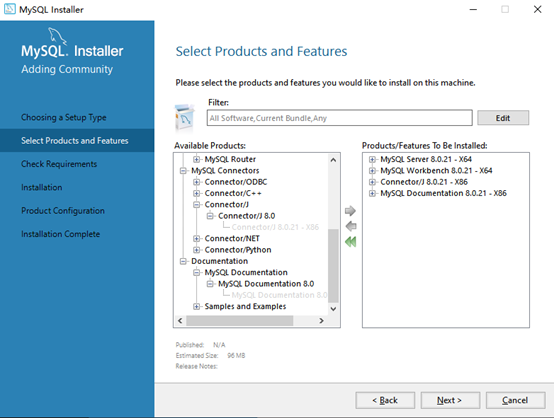Collapse the Connector/J node
The height and width of the screenshot is (418, 554).
click(196, 205)
